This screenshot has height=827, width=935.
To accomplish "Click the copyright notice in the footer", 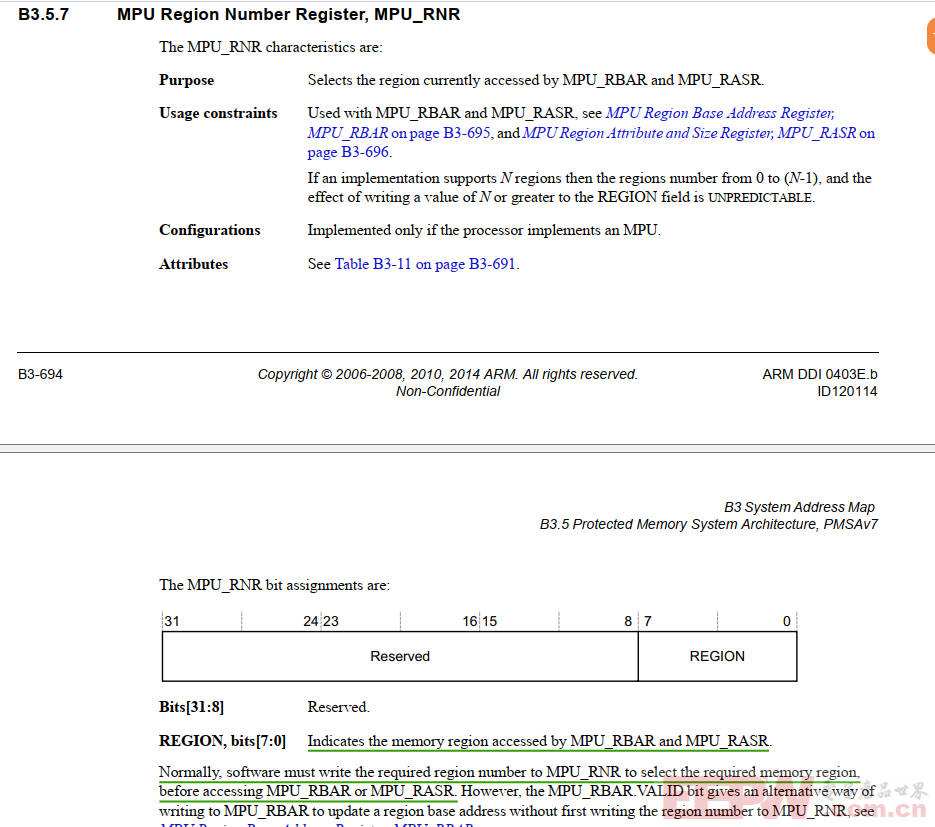I will click(x=448, y=374).
